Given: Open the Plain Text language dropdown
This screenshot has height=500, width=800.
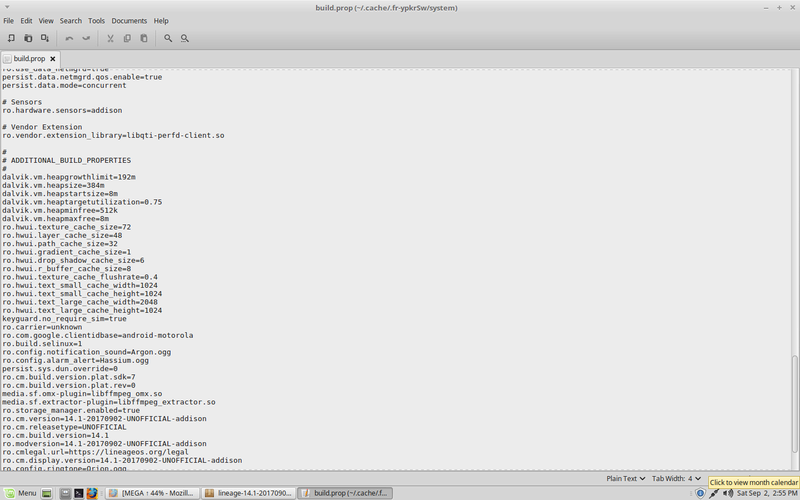Looking at the screenshot, I should coord(626,479).
